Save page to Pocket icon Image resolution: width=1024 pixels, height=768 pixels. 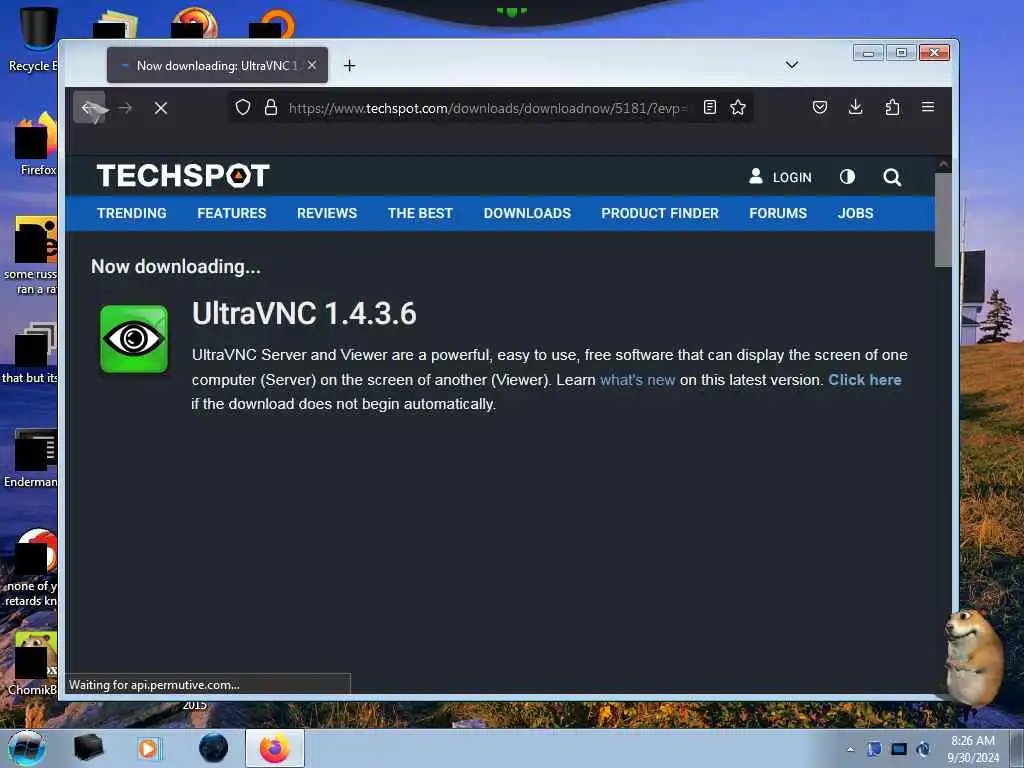[x=820, y=107]
